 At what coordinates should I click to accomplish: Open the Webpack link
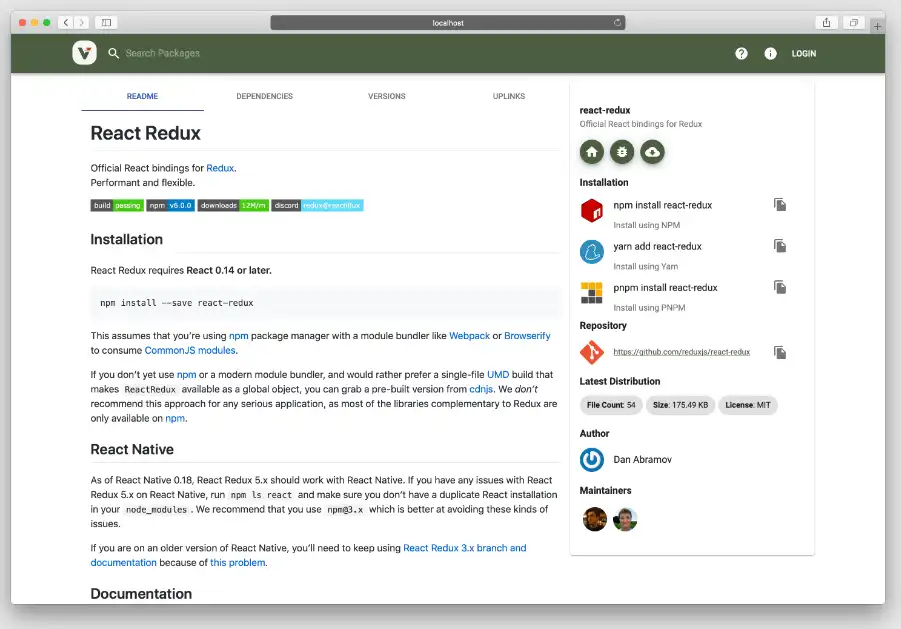tap(469, 335)
